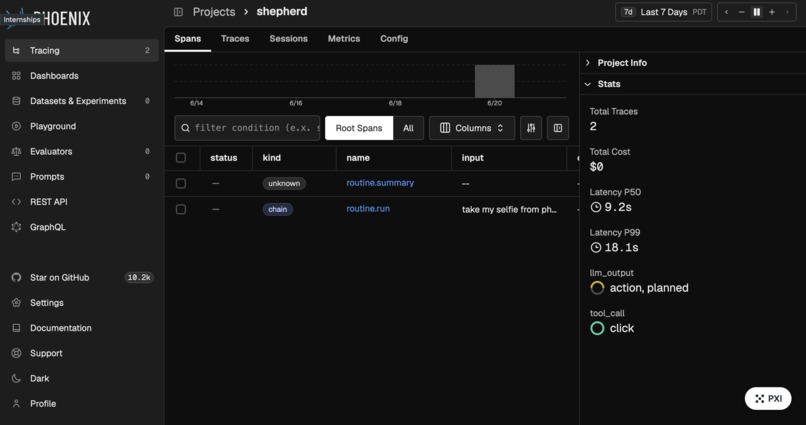
Task: Open the routine.summary span
Action: coord(380,183)
